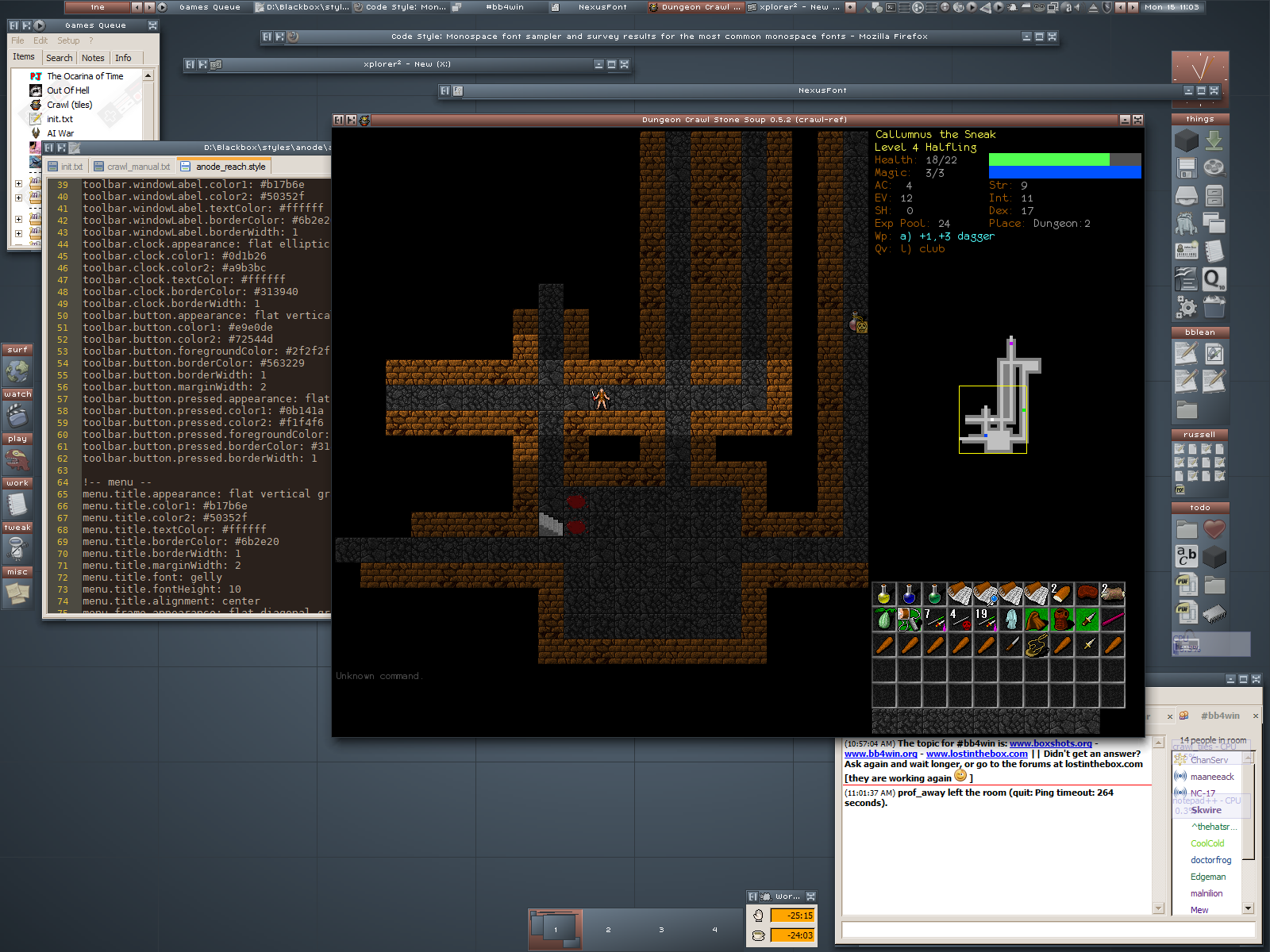Screen dimensions: 1270x952
Task: Open the frog icon in things bar
Action: (1187, 224)
